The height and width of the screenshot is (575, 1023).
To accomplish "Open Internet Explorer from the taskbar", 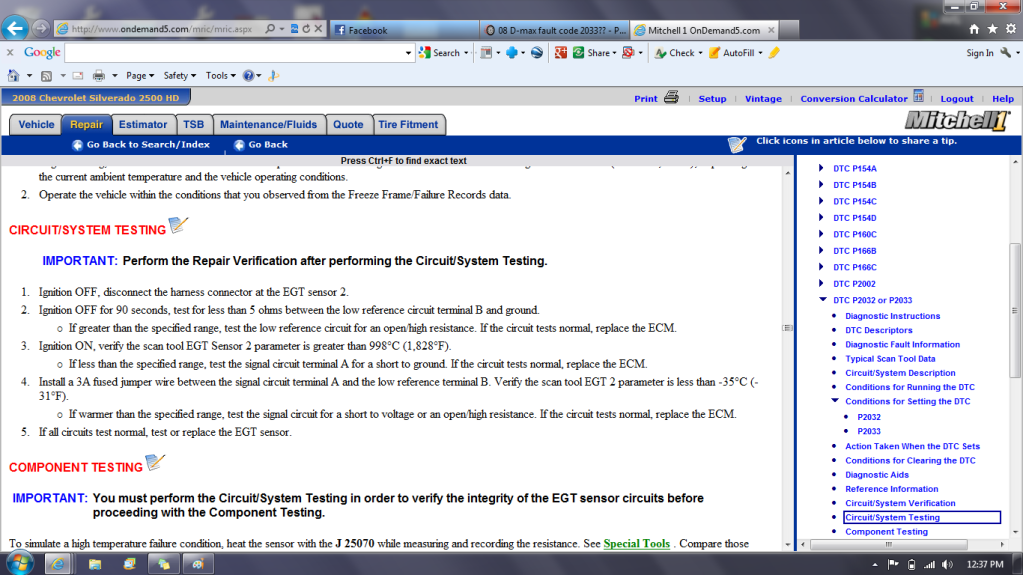I will coord(58,564).
